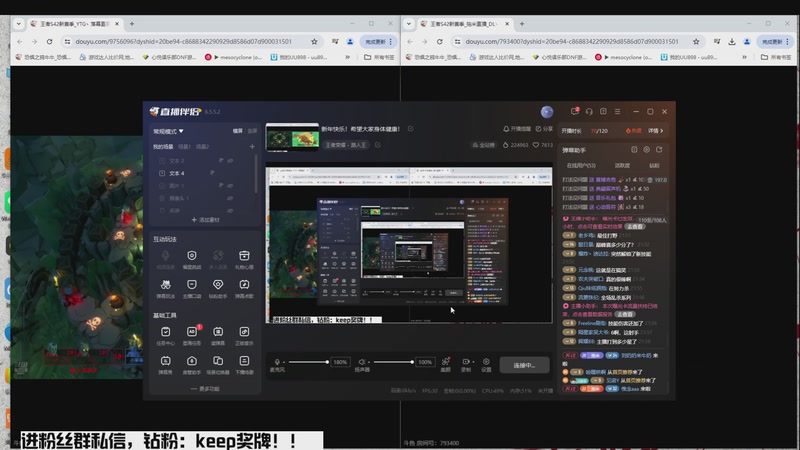Expand the bookmarks overflow in the left browser
The width and height of the screenshot is (800, 450).
[347, 57]
